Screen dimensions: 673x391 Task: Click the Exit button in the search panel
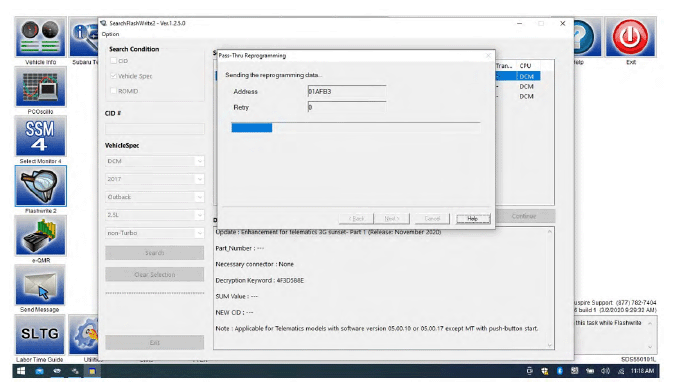pos(155,343)
